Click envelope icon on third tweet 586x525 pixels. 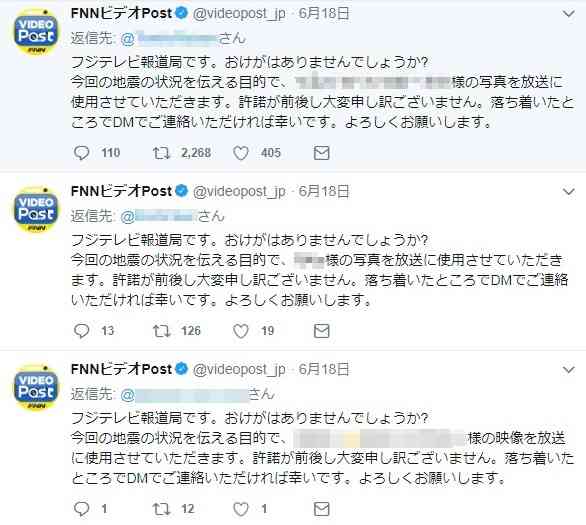click(x=321, y=509)
